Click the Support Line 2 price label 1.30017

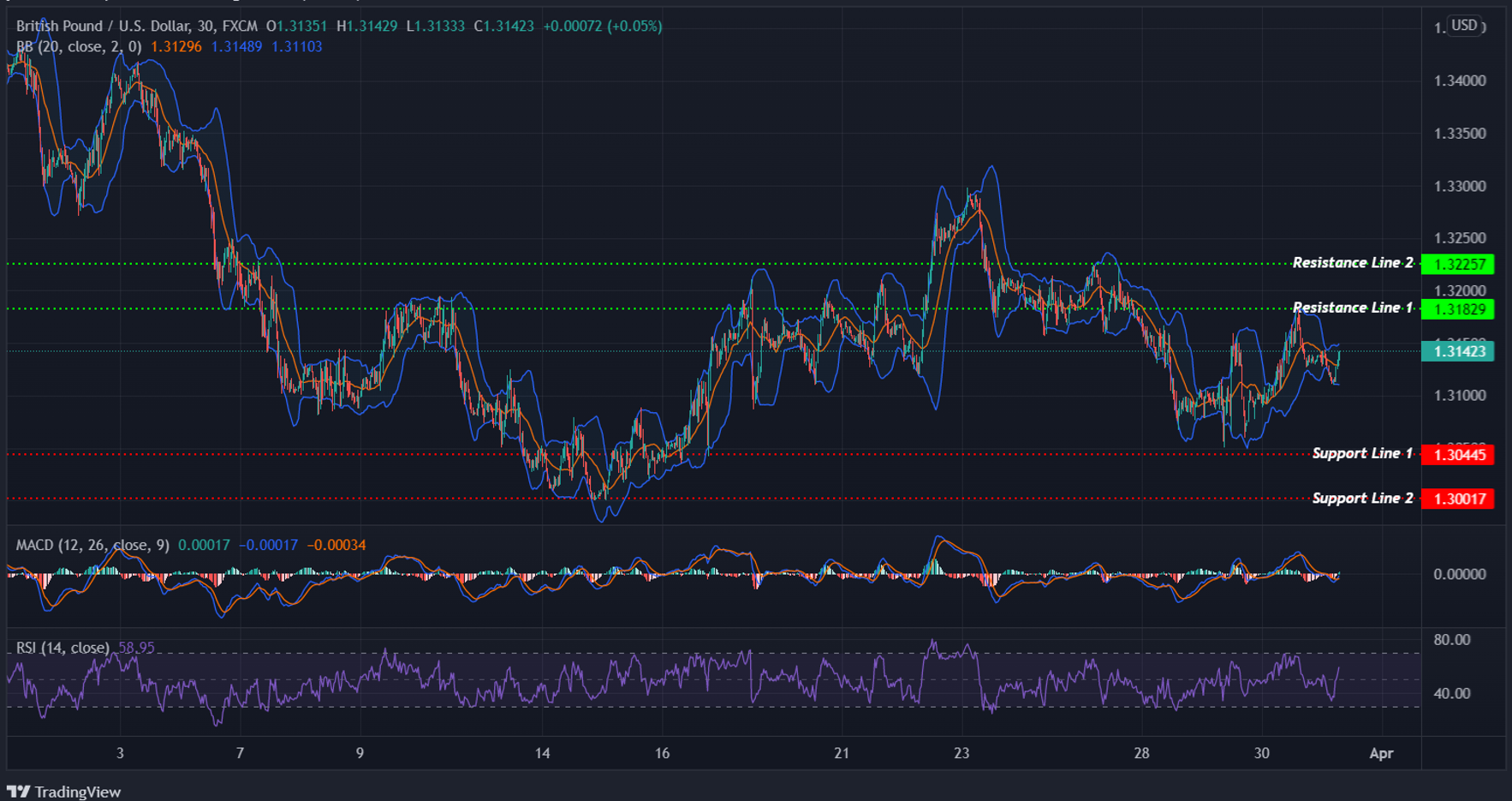pos(1458,498)
